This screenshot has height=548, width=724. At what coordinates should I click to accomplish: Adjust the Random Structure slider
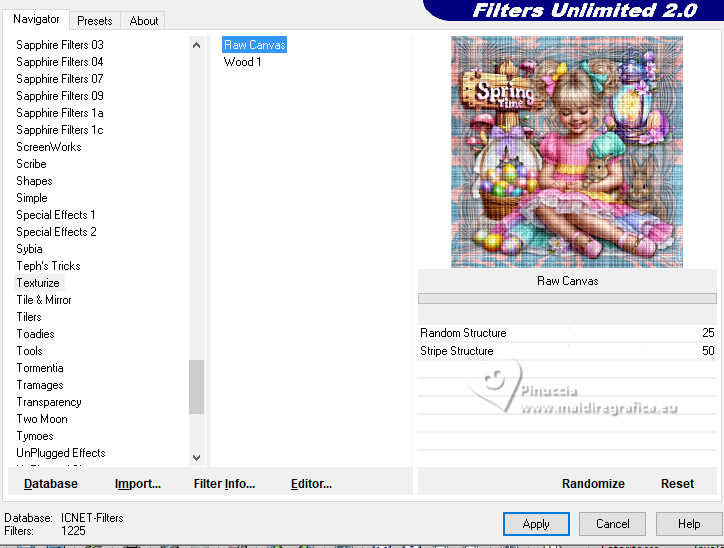(x=567, y=333)
